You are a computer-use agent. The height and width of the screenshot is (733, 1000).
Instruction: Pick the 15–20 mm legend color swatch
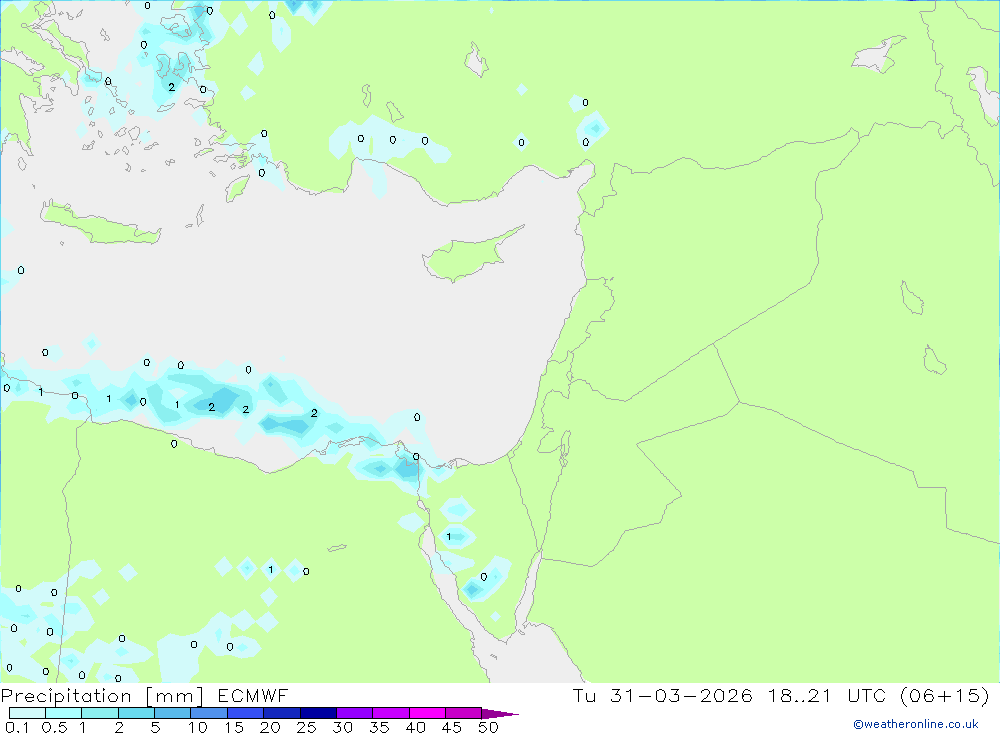click(246, 713)
